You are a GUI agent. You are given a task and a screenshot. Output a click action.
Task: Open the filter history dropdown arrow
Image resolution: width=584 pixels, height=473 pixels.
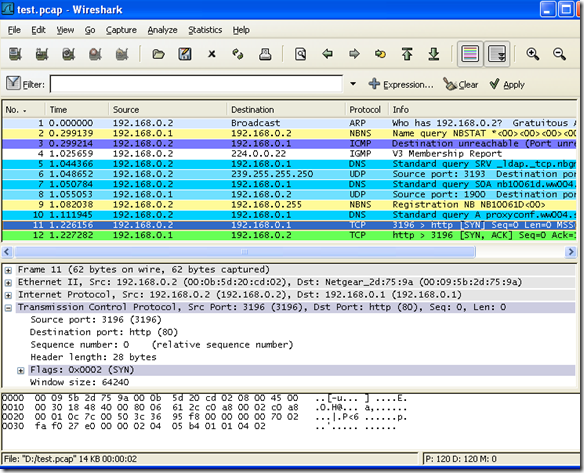[353, 84]
